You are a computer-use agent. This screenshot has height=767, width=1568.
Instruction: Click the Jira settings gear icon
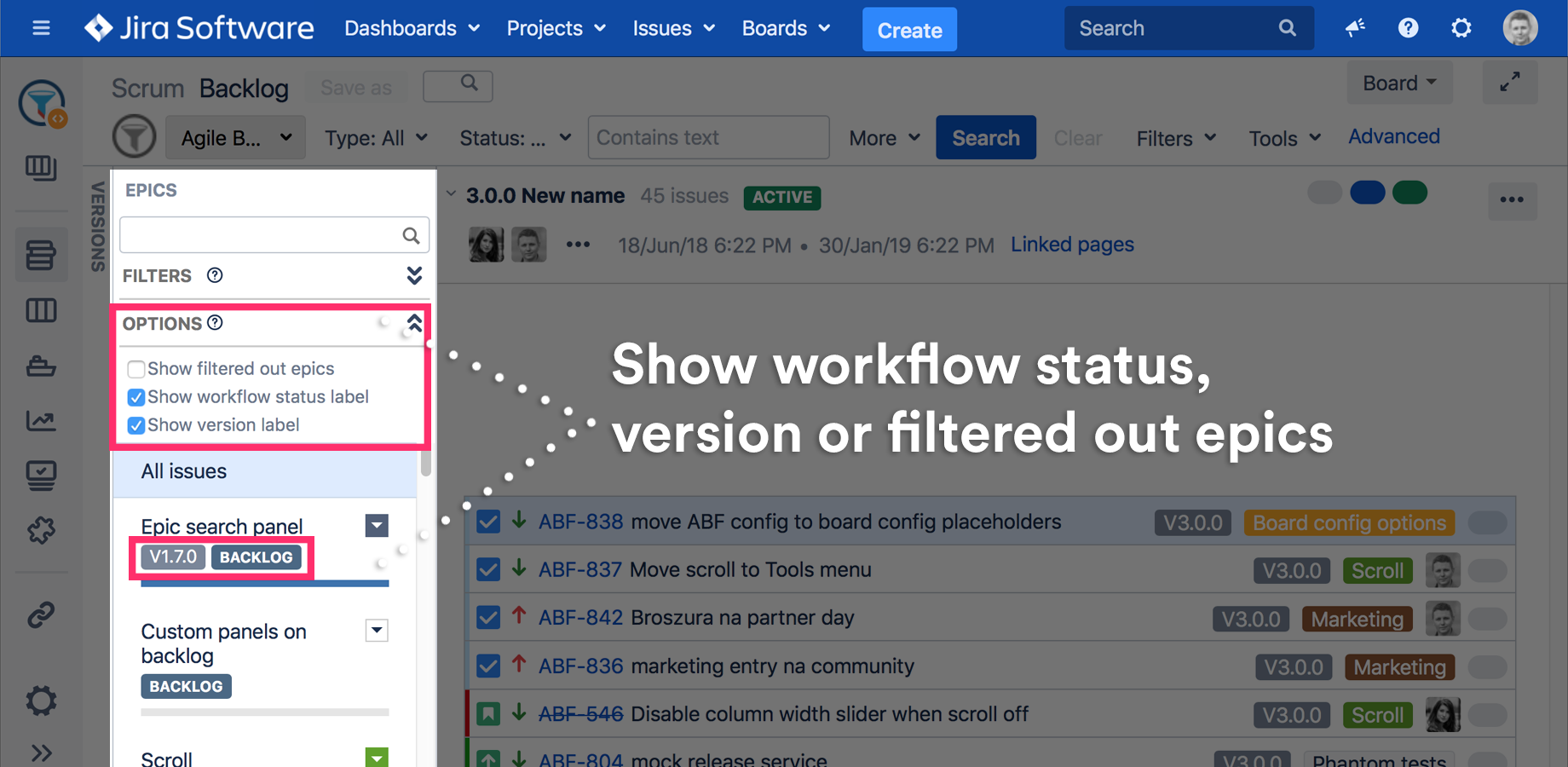tap(1461, 28)
